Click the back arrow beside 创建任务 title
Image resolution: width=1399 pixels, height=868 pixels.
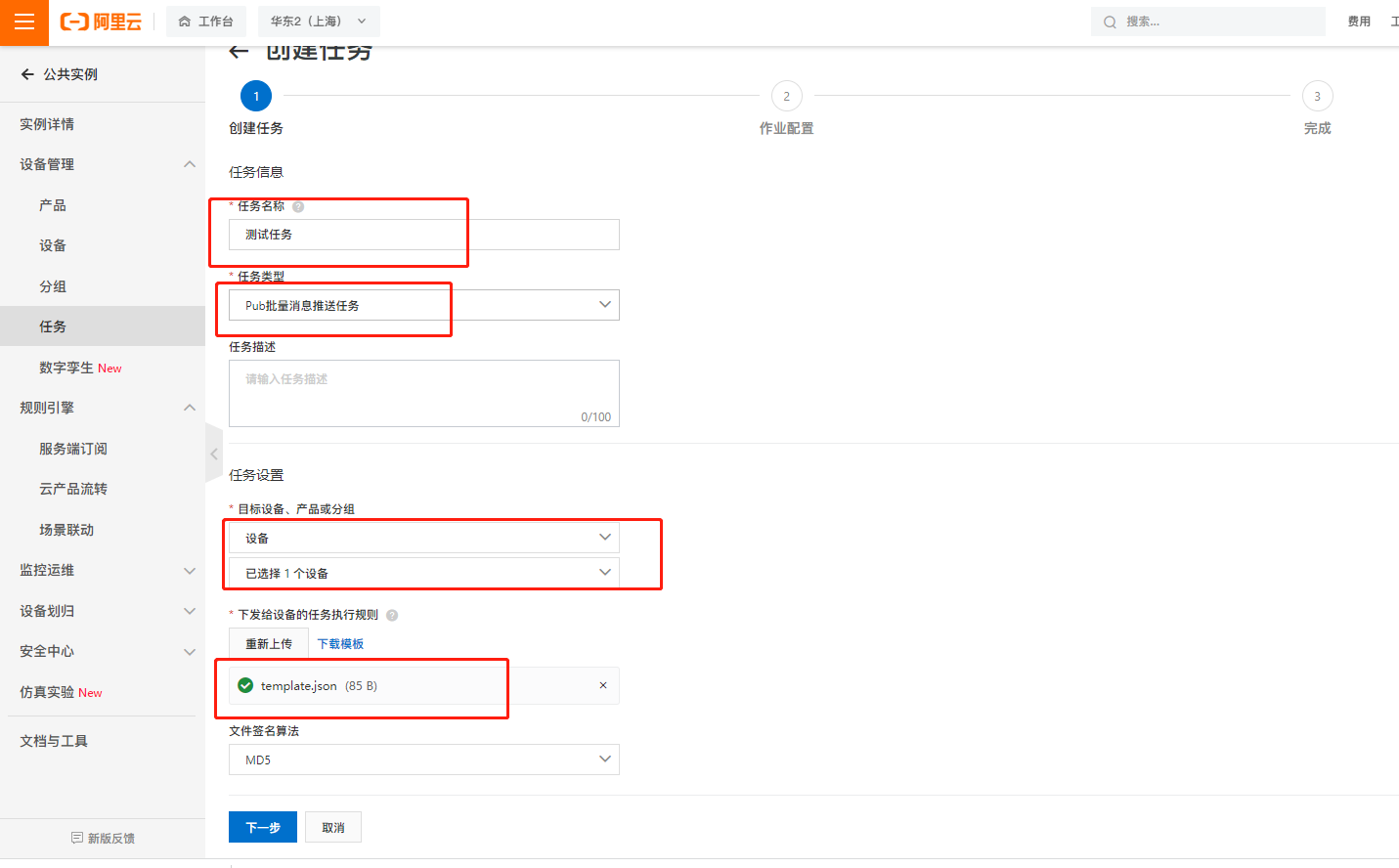(239, 51)
